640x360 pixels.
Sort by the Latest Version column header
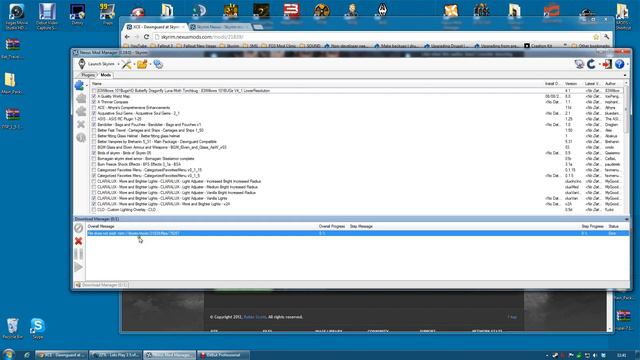[593, 84]
